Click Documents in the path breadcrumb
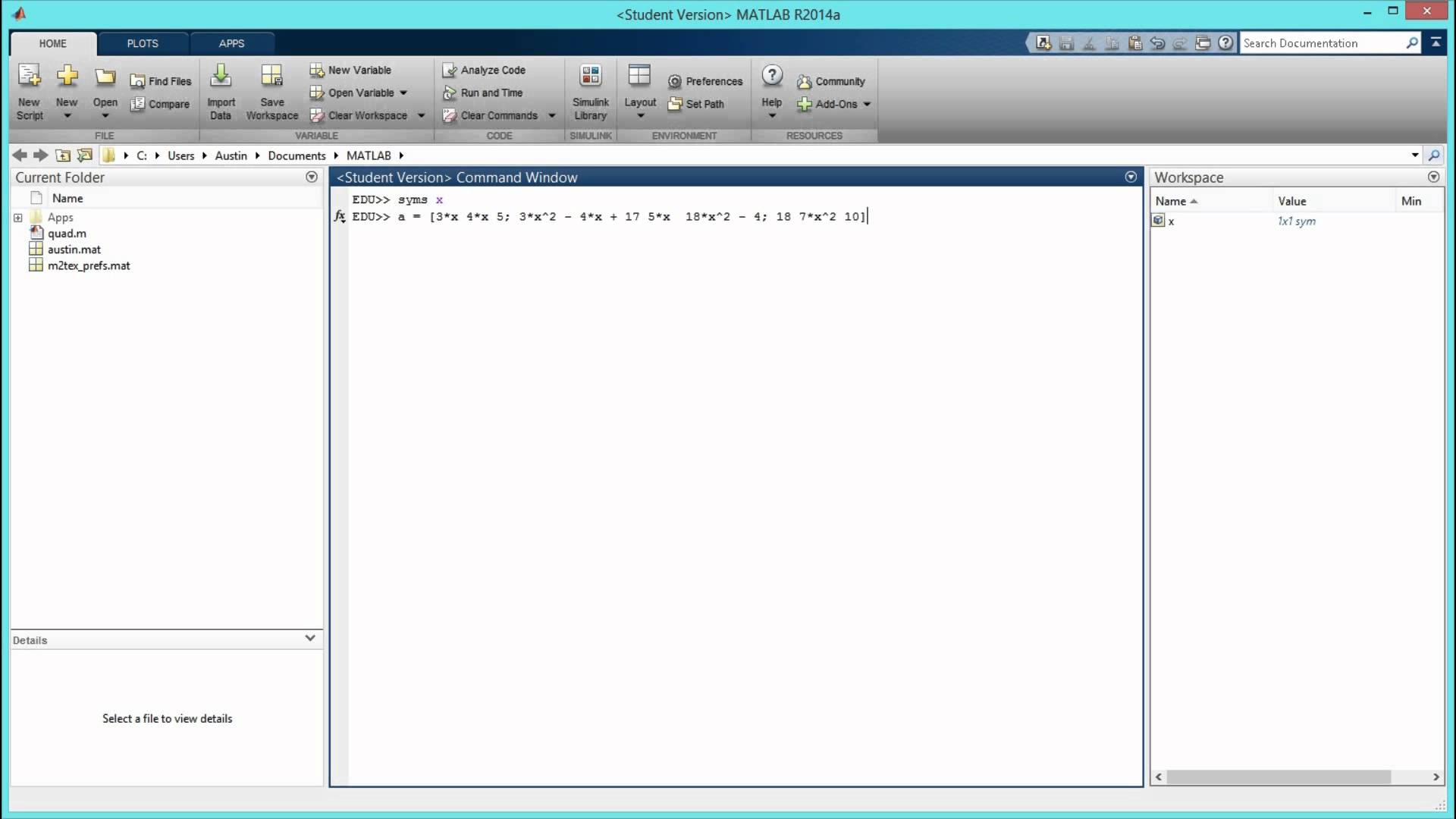Screen dimensions: 1456x819 coord(297,155)
